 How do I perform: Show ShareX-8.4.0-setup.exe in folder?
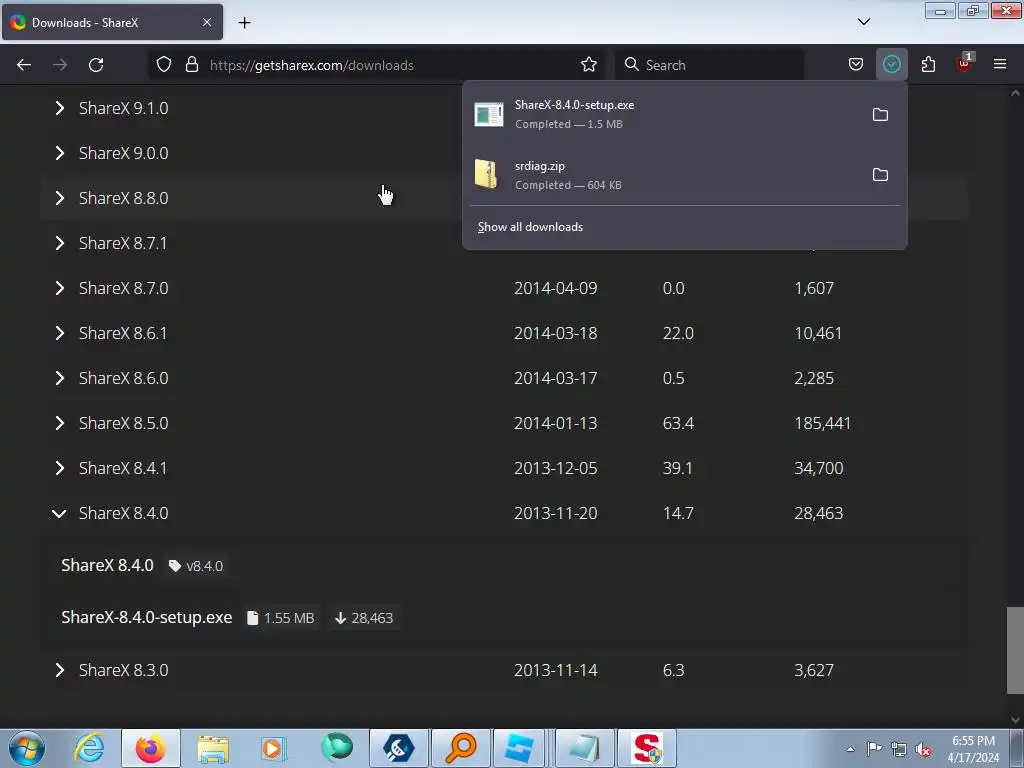[880, 114]
